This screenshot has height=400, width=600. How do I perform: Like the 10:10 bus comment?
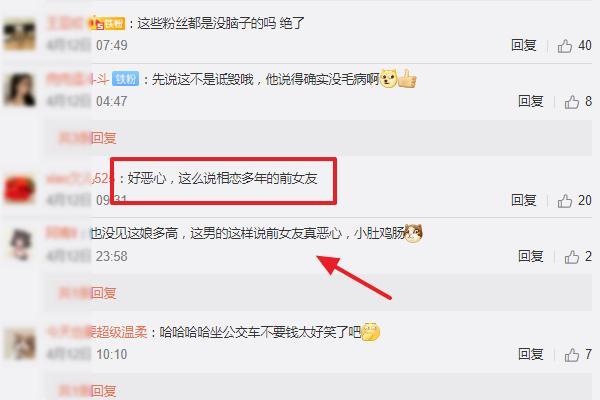click(572, 355)
